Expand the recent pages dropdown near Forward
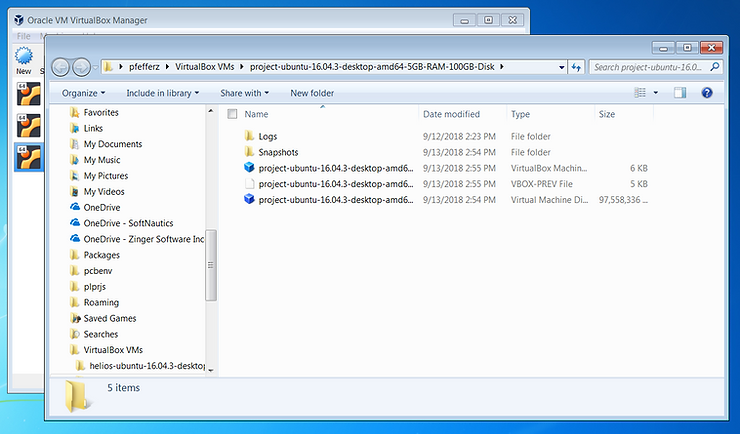The width and height of the screenshot is (740, 434). coord(96,67)
